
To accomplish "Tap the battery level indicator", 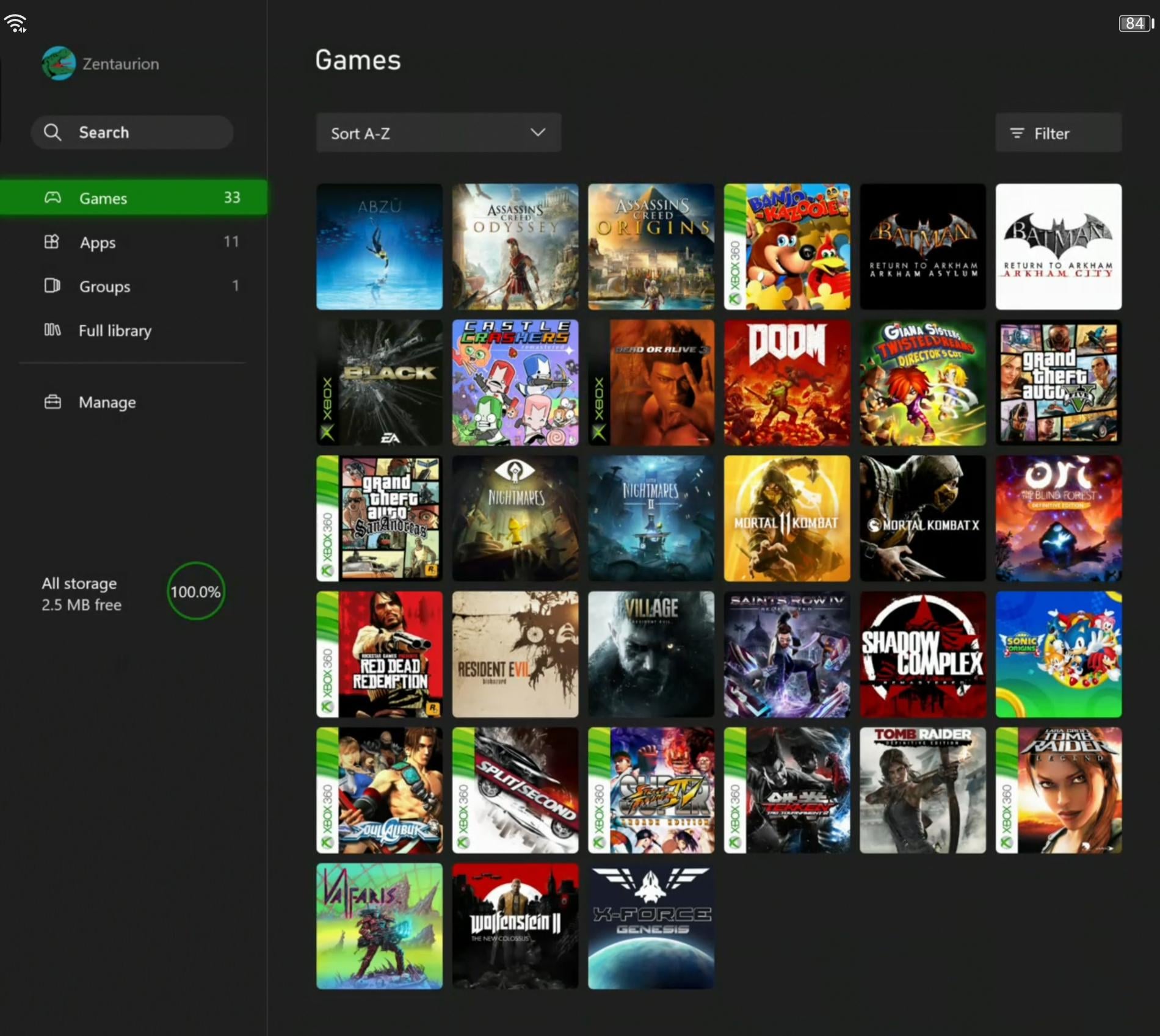I will 1136,23.
